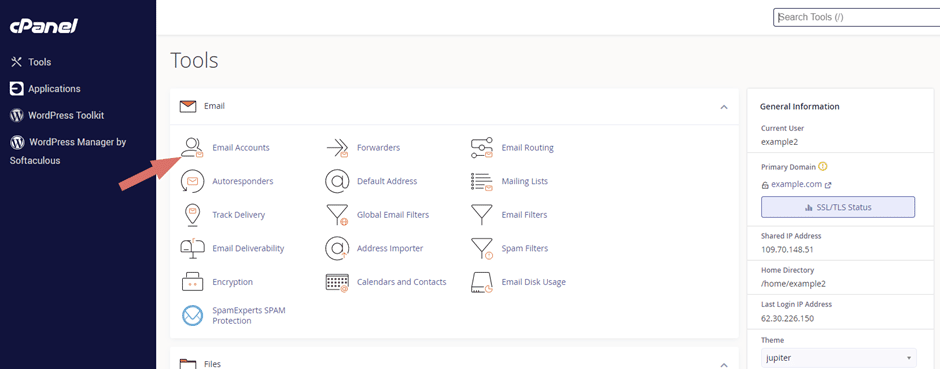
Task: Open the Global Email Filters link
Action: point(393,214)
